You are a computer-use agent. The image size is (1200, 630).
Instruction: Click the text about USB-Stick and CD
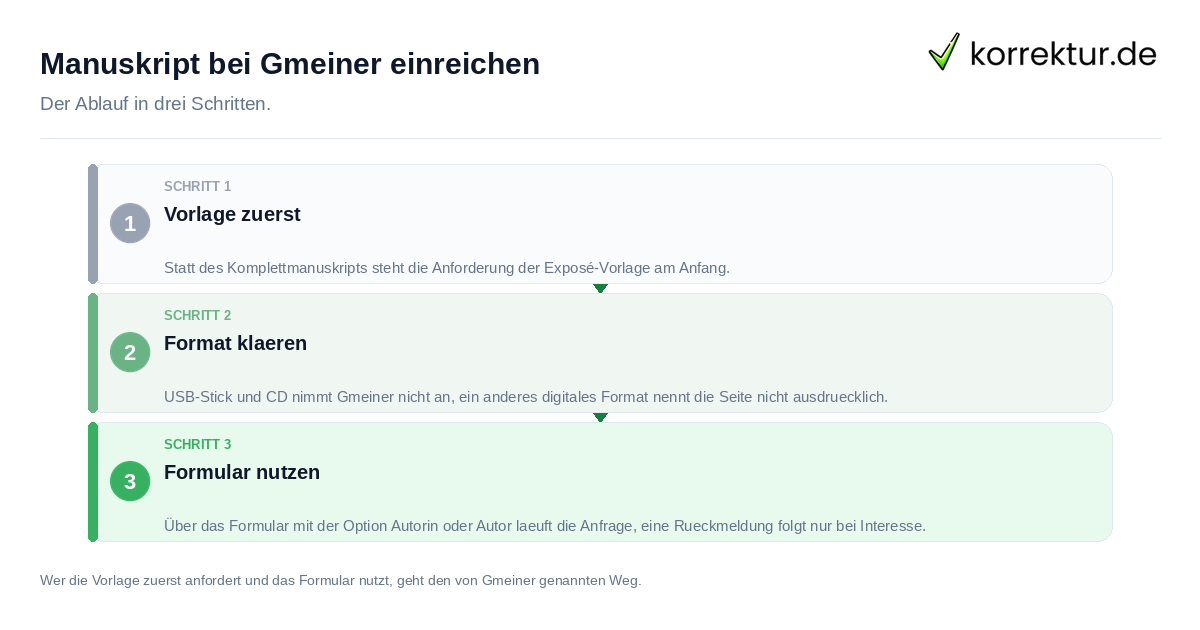[526, 397]
